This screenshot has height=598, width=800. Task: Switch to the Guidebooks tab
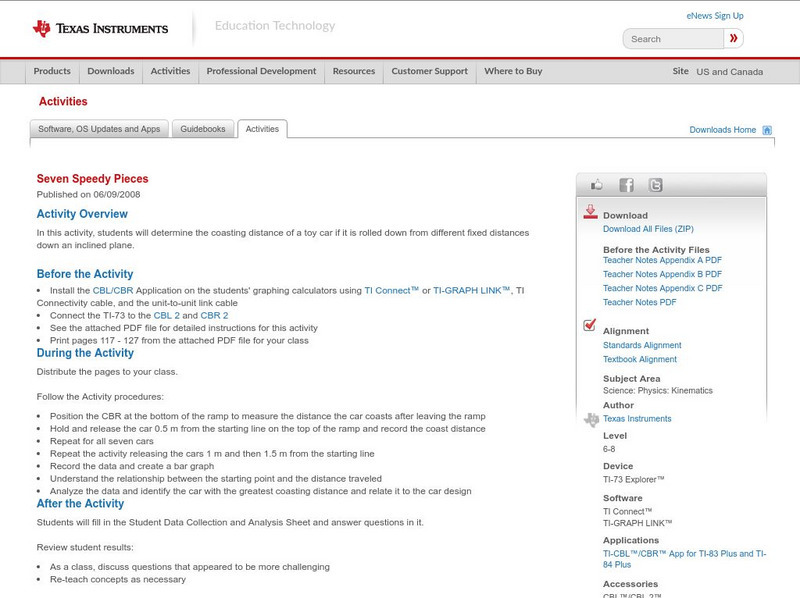pyautogui.click(x=203, y=129)
